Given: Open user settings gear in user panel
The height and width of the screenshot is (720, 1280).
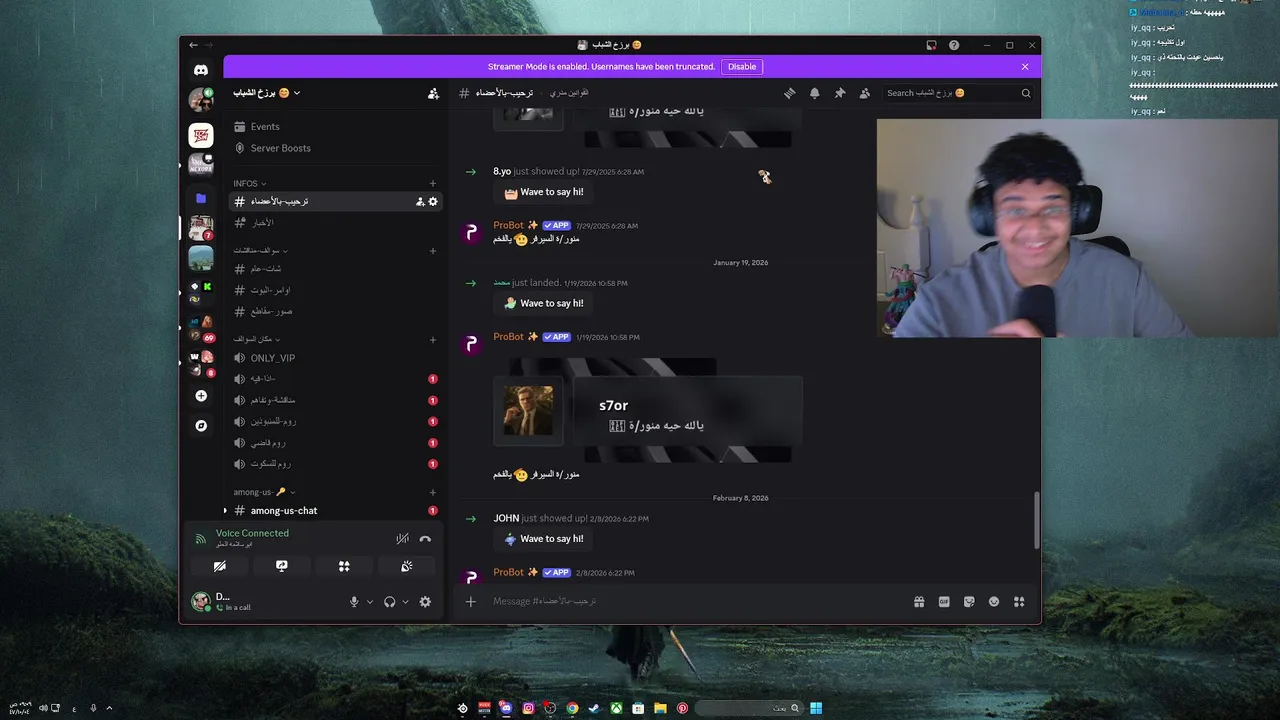Looking at the screenshot, I should point(425,601).
